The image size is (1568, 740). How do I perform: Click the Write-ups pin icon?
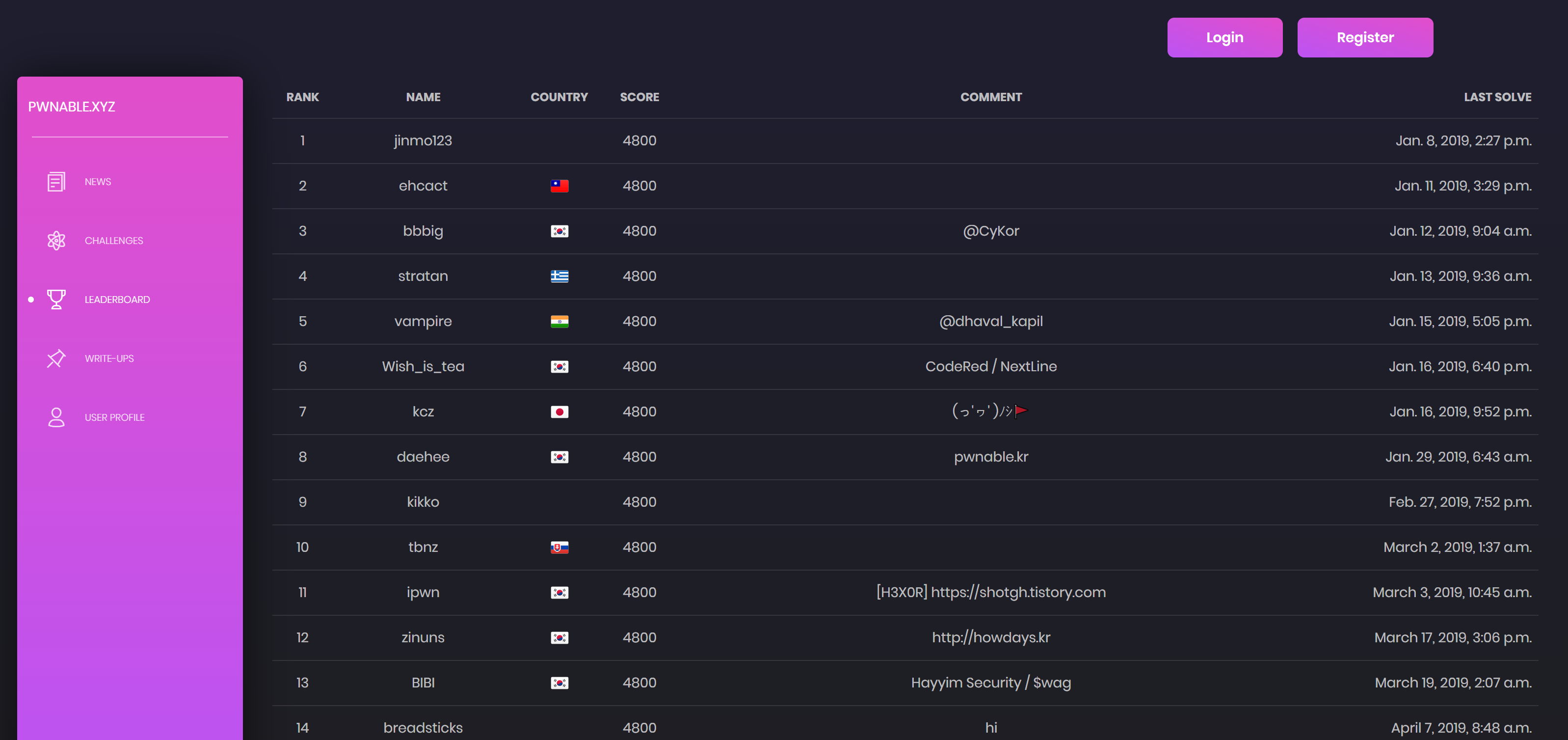(56, 358)
